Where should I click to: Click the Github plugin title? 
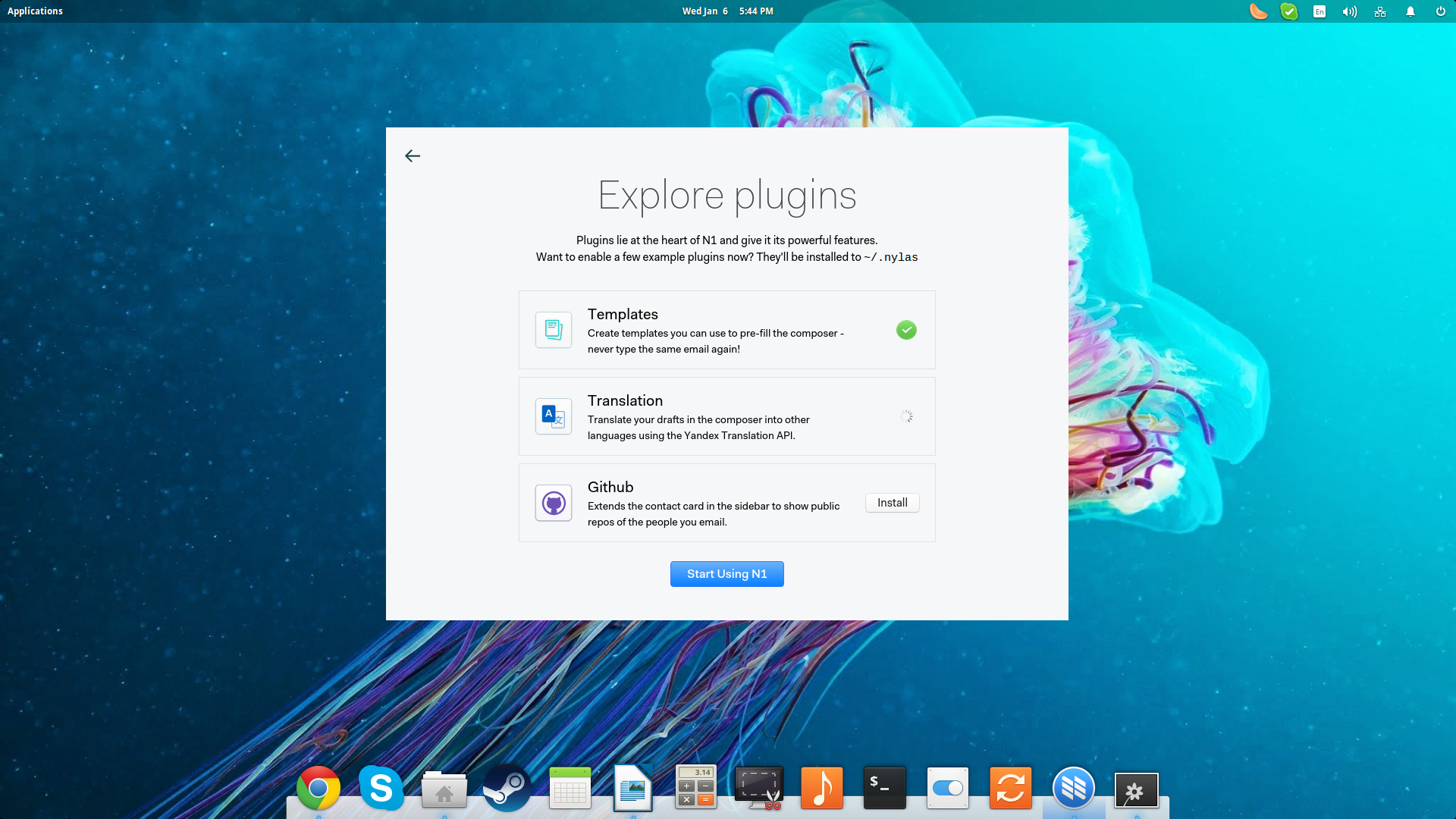(x=610, y=487)
